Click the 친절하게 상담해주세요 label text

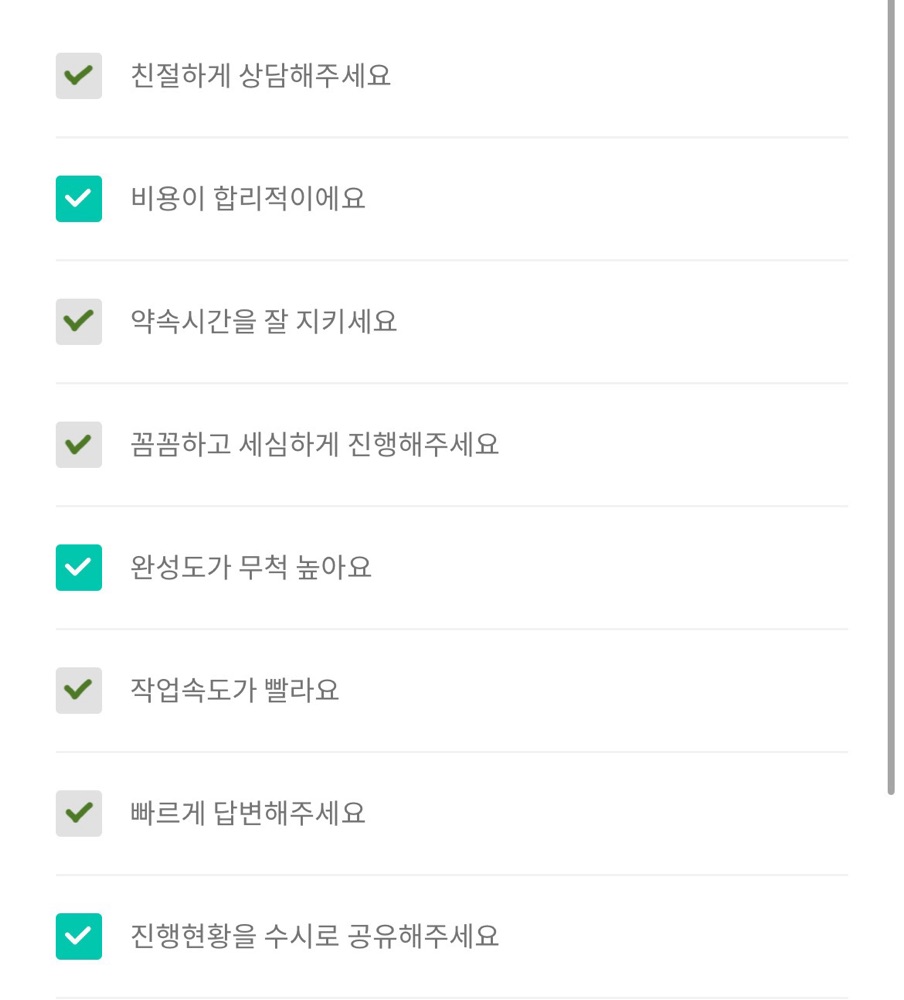(260, 76)
